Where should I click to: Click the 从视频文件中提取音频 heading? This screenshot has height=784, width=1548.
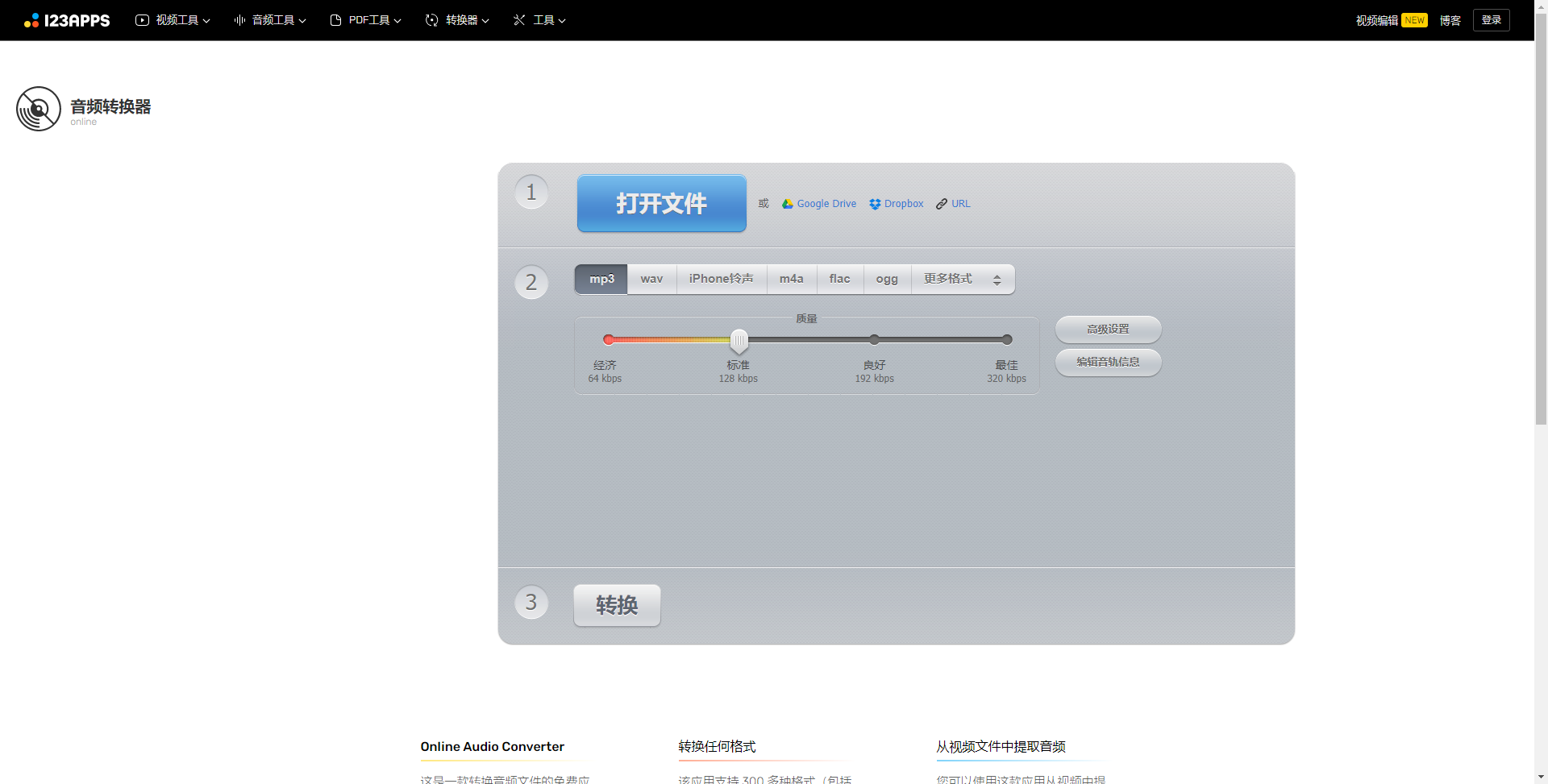[1001, 747]
